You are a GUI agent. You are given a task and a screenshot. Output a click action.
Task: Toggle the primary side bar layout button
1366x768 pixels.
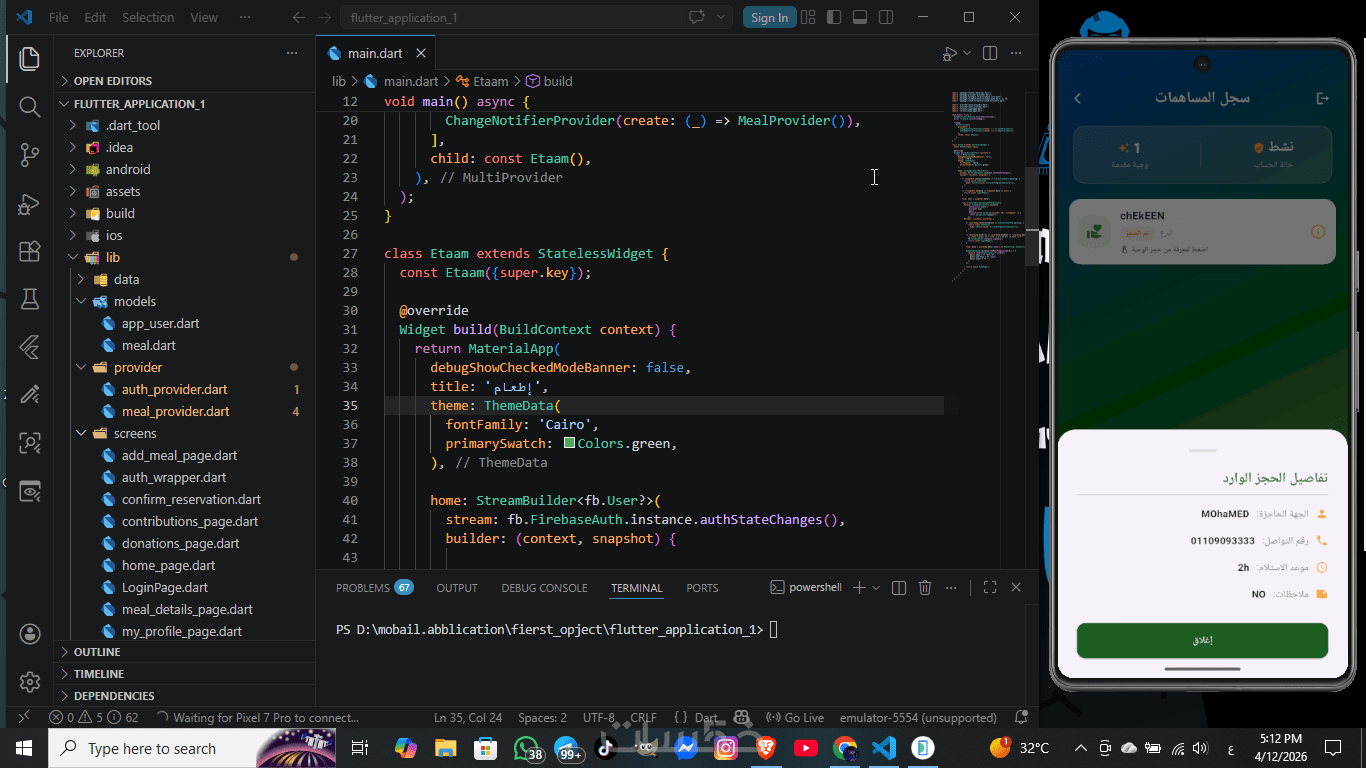(x=834, y=17)
